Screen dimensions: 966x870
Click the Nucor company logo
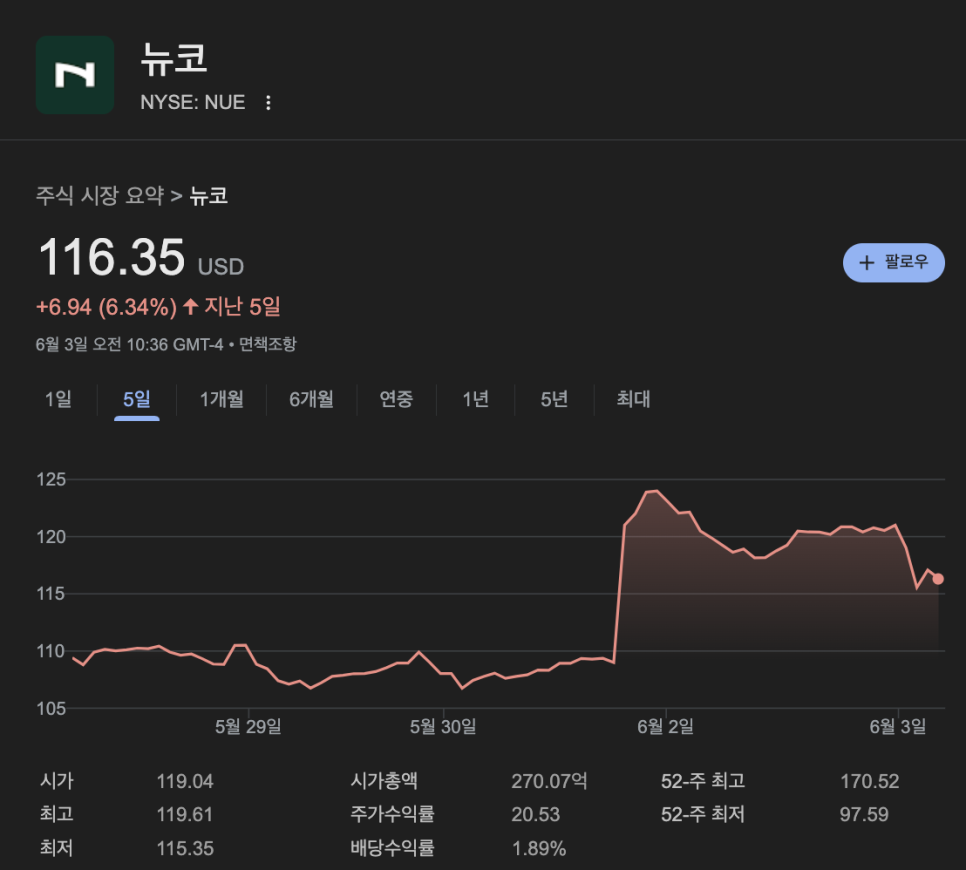(75, 75)
